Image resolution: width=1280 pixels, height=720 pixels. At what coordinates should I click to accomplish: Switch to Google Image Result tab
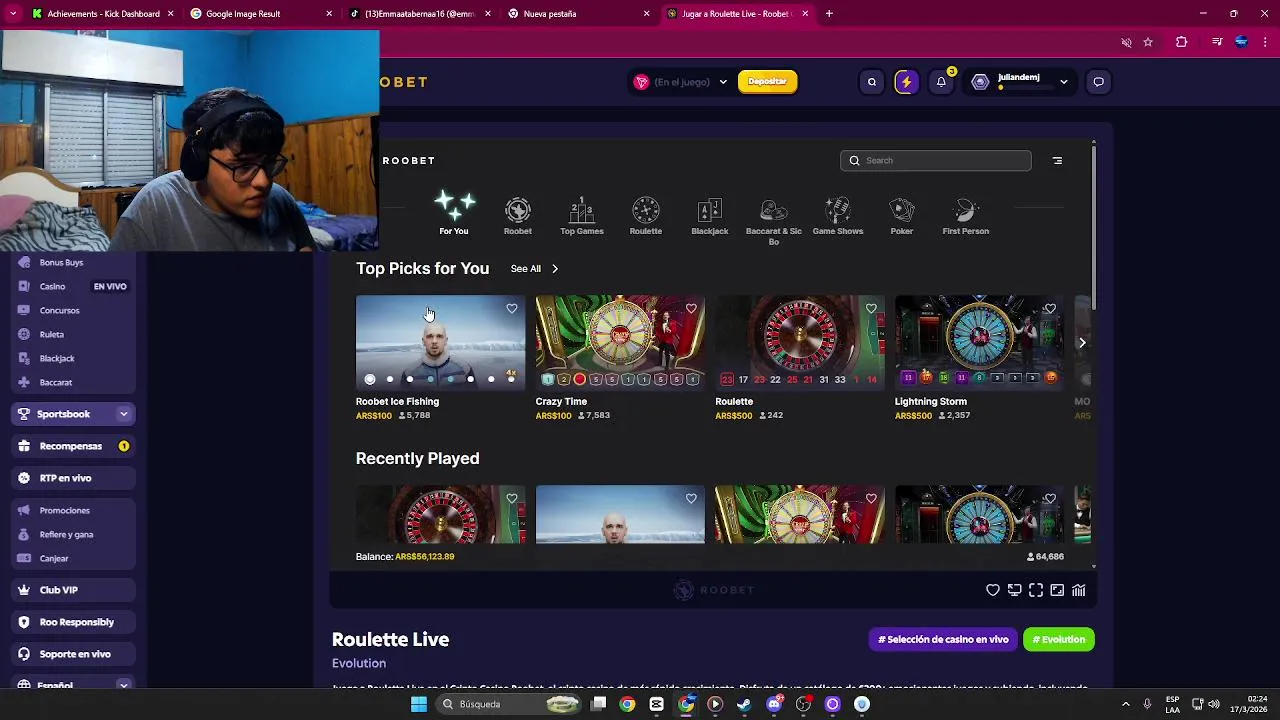click(262, 14)
